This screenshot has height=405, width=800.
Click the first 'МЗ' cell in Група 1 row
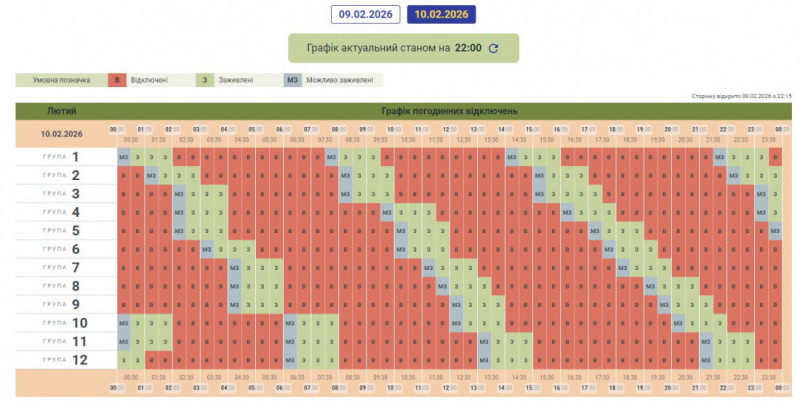[x=124, y=157]
